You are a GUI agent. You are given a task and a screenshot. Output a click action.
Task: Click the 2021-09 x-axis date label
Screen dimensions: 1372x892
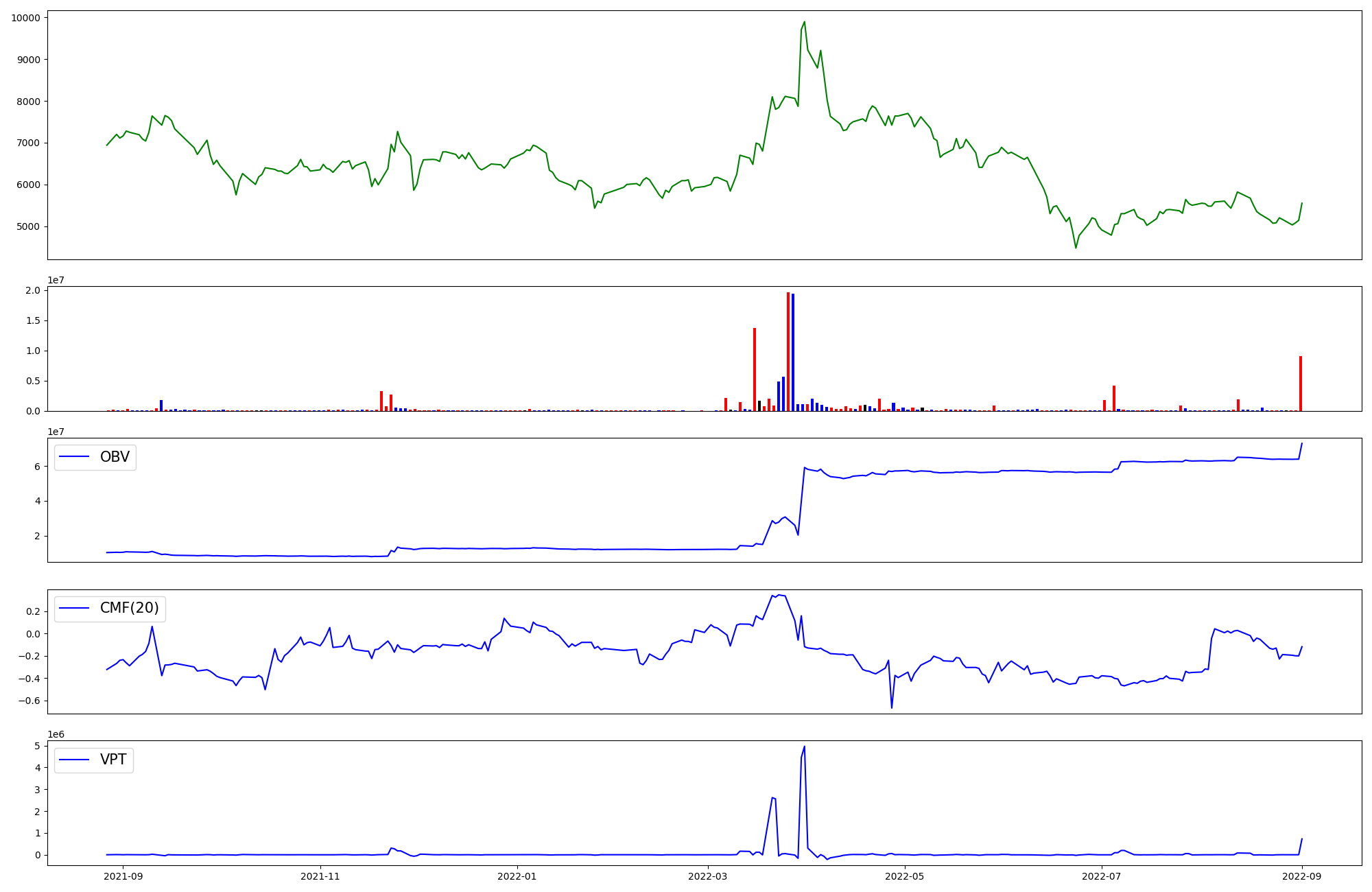[123, 876]
